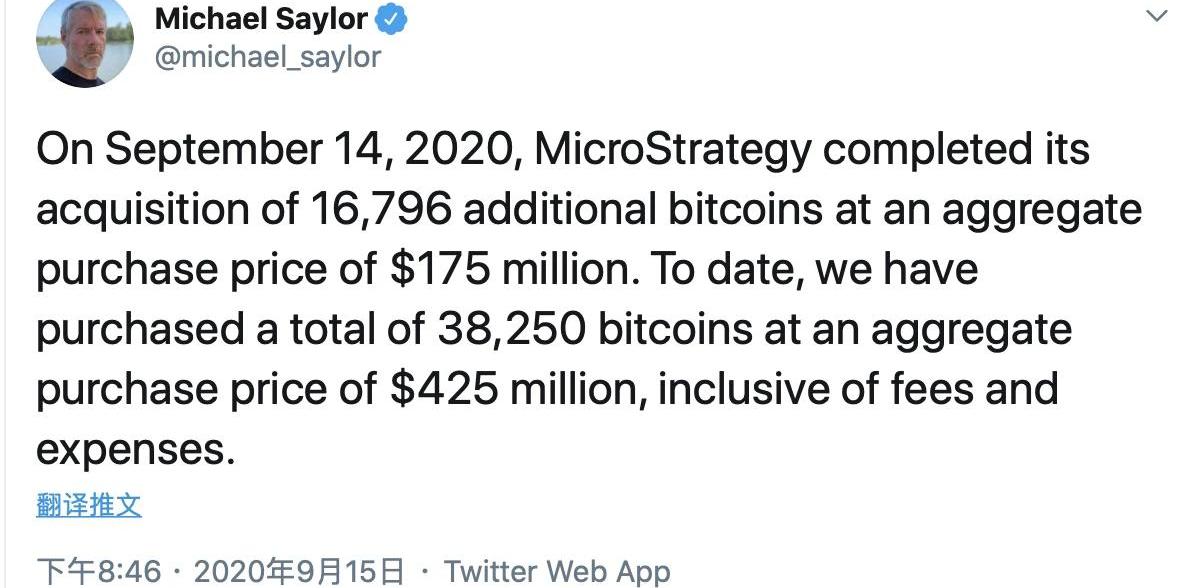Click the 下午8:46 tweet timestamp
This screenshot has width=1202, height=588.
[x=99, y=572]
